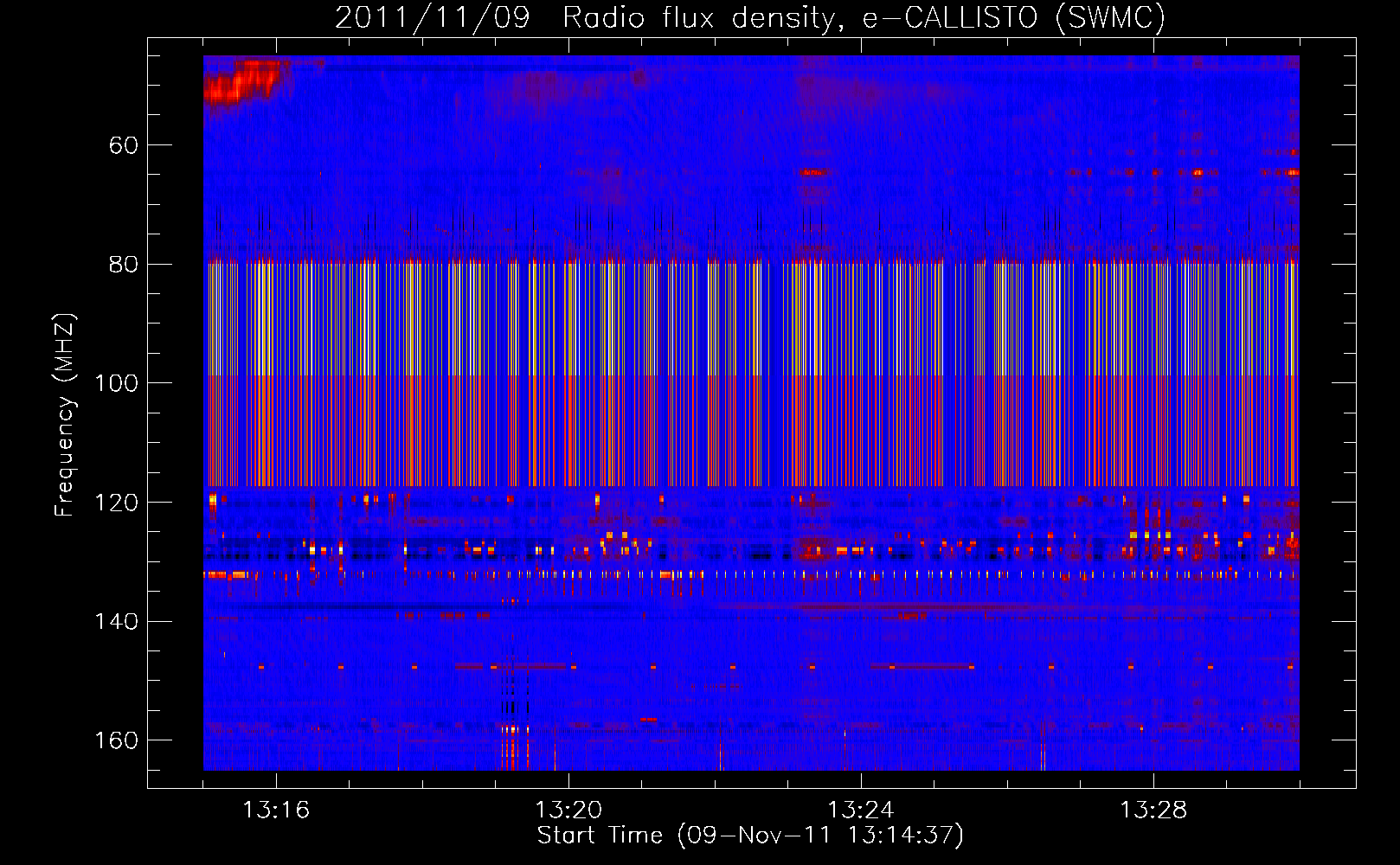Click the 80 frequency tick label
Screen dimensions: 1400x865
[124, 264]
